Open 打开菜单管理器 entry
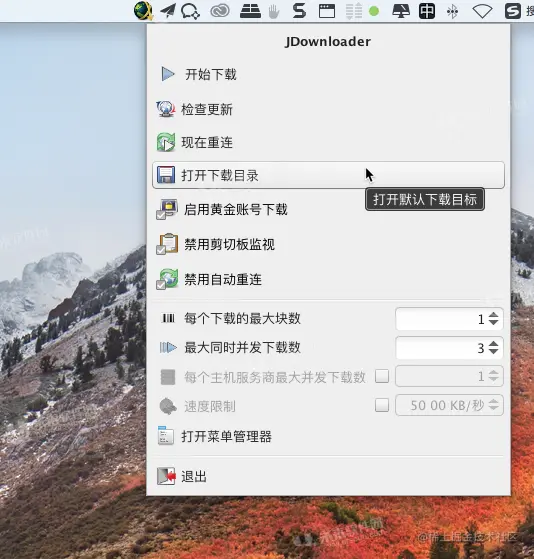This screenshot has width=534, height=559. pos(328,436)
